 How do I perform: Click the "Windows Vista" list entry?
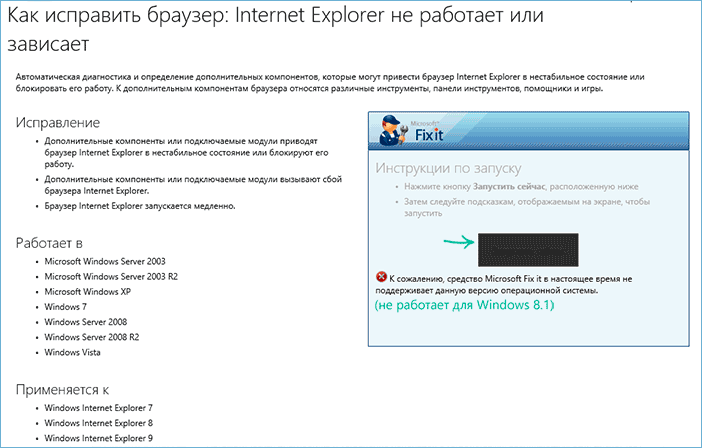tap(73, 352)
